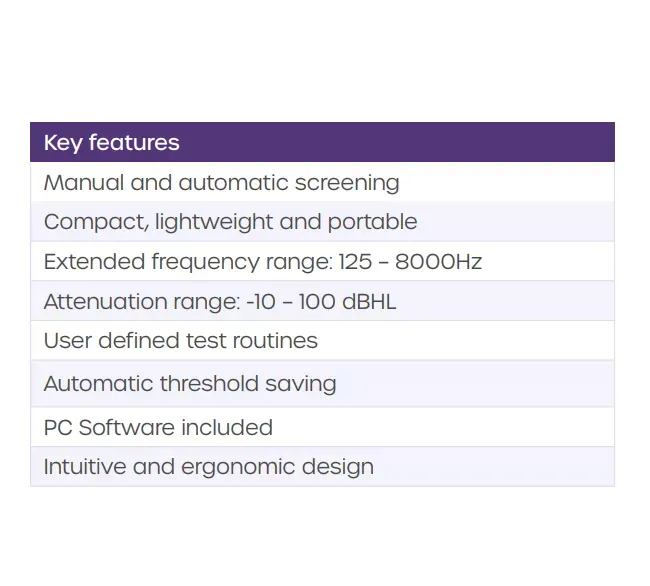Click the "125 – 8000Hz" frequency value

click(411, 262)
